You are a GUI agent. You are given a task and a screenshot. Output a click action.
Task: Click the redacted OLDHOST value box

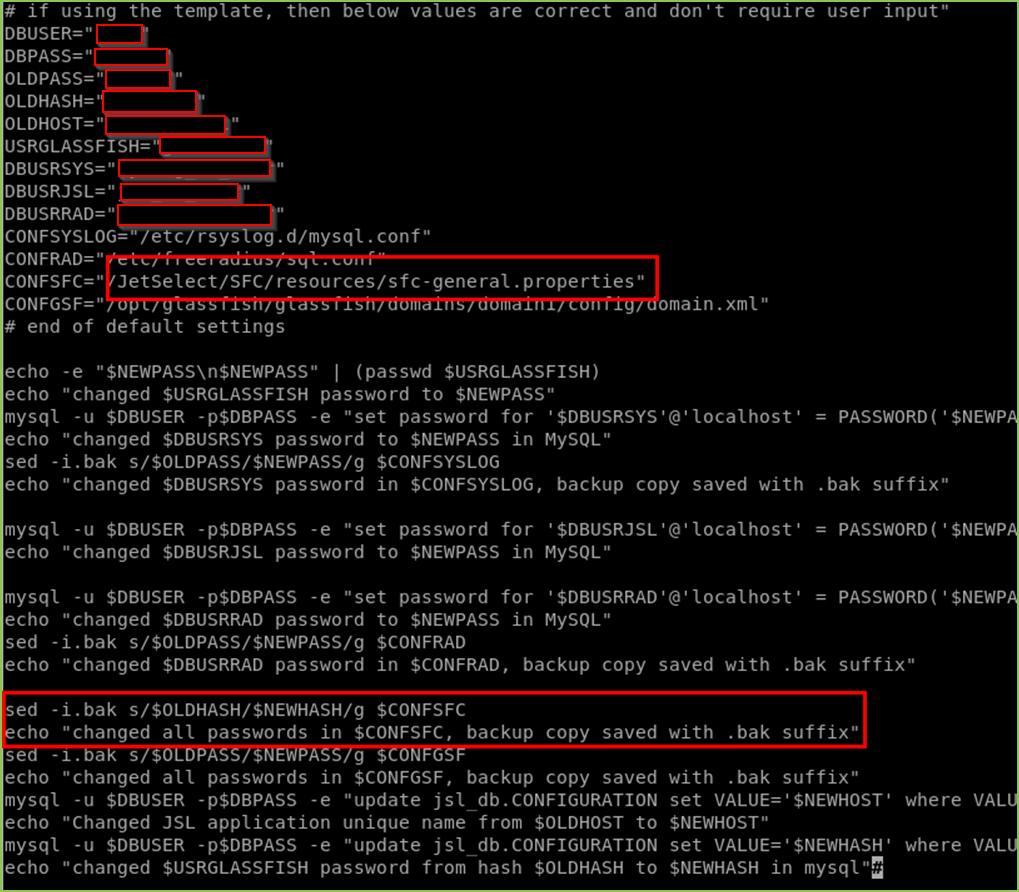click(x=166, y=124)
